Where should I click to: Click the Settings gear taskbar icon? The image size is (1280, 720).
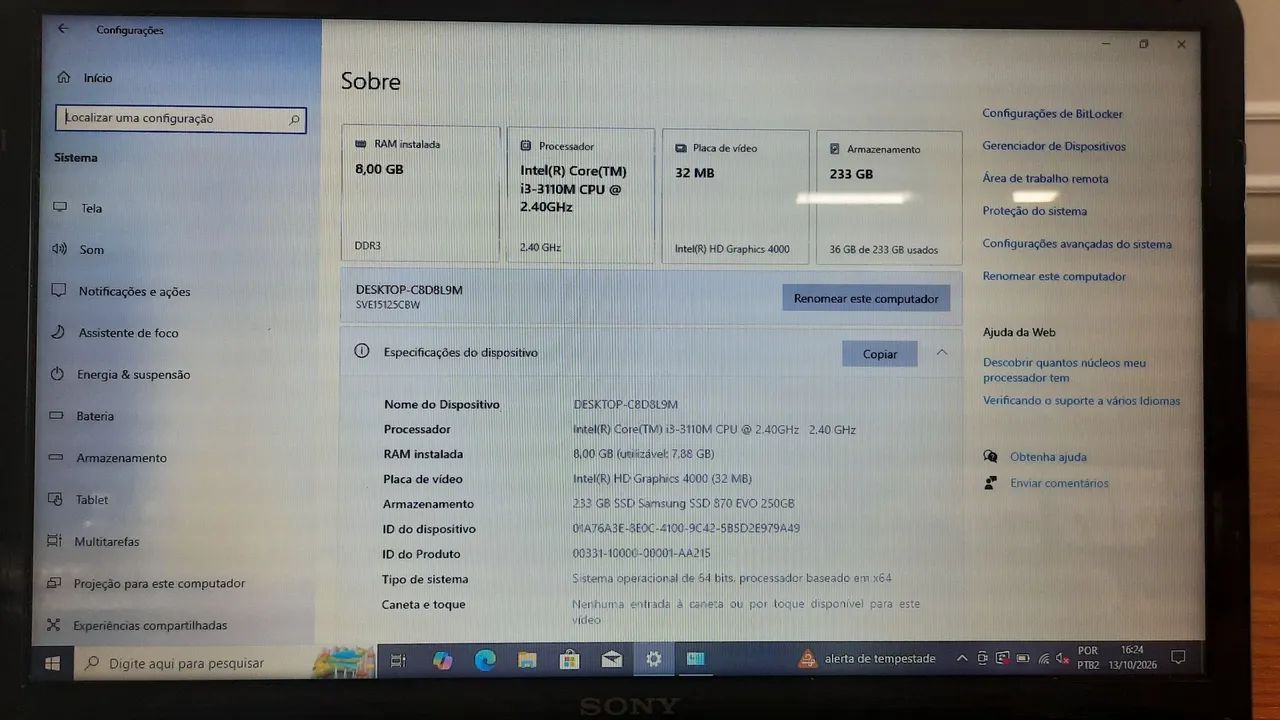(x=654, y=659)
